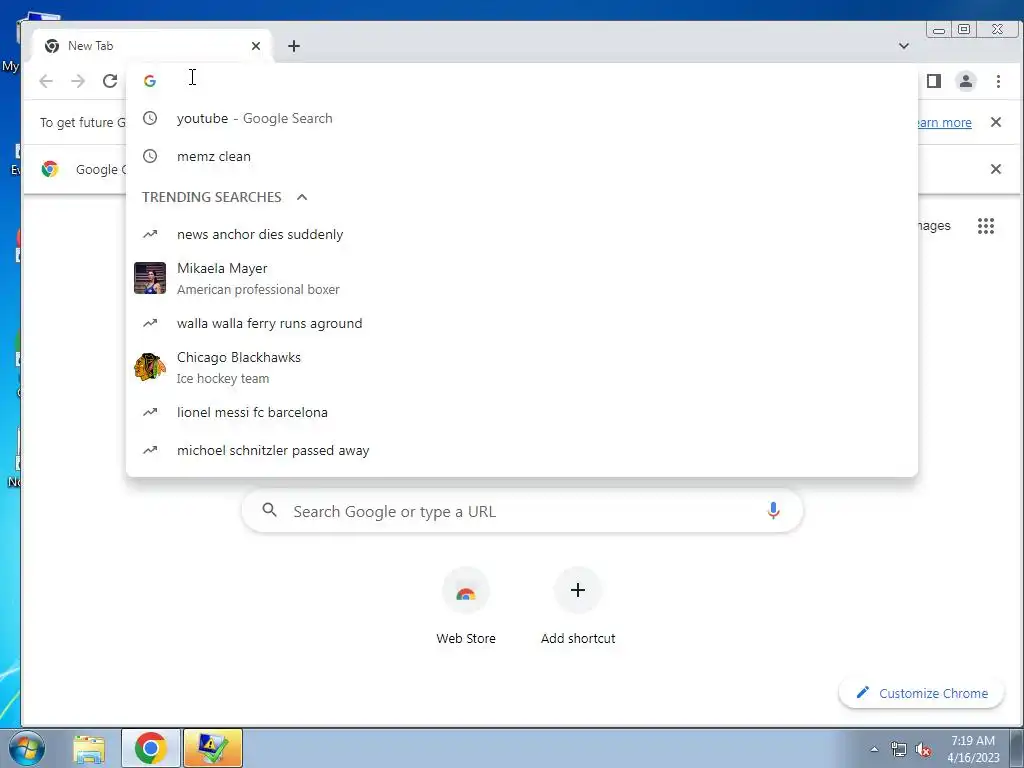Click the trending arrow icon beside lionel messi
The height and width of the screenshot is (768, 1024).
(x=150, y=411)
